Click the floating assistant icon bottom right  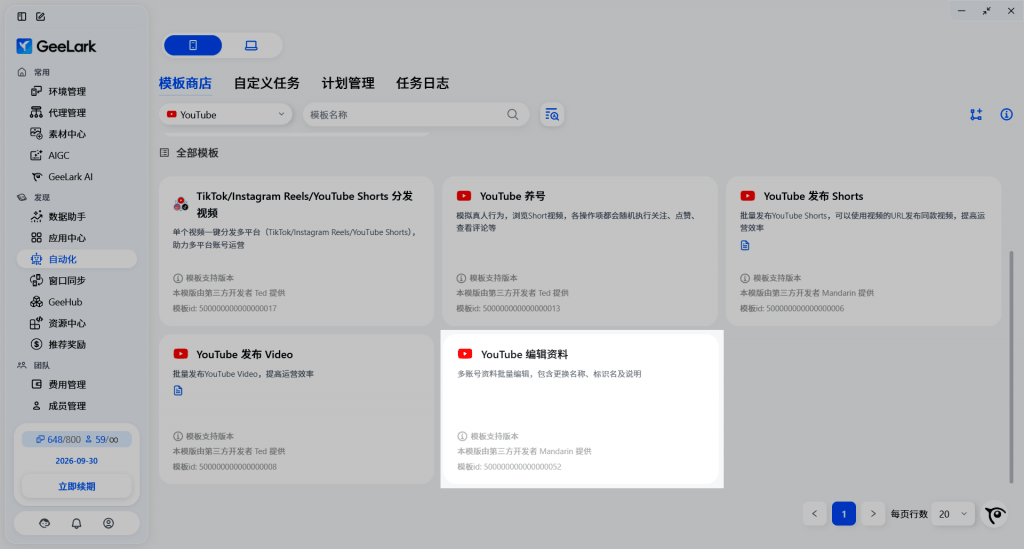tap(996, 514)
